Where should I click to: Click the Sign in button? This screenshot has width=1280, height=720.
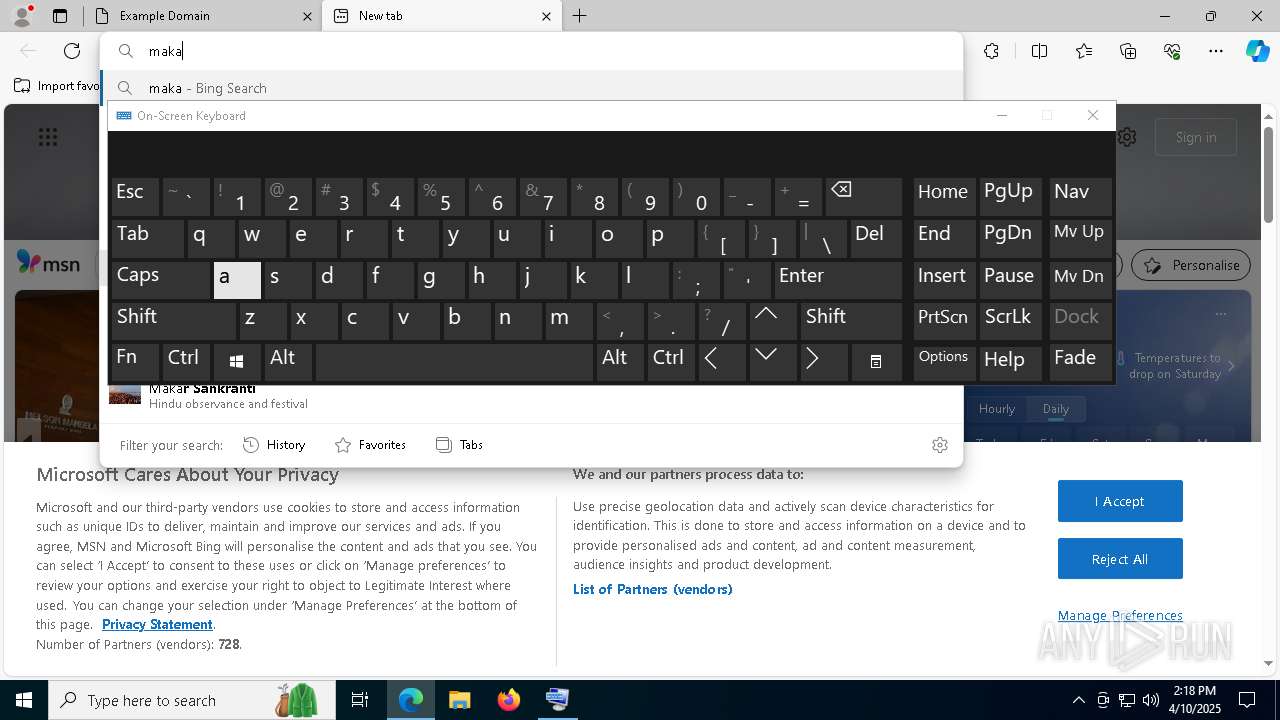pyautogui.click(x=1196, y=137)
